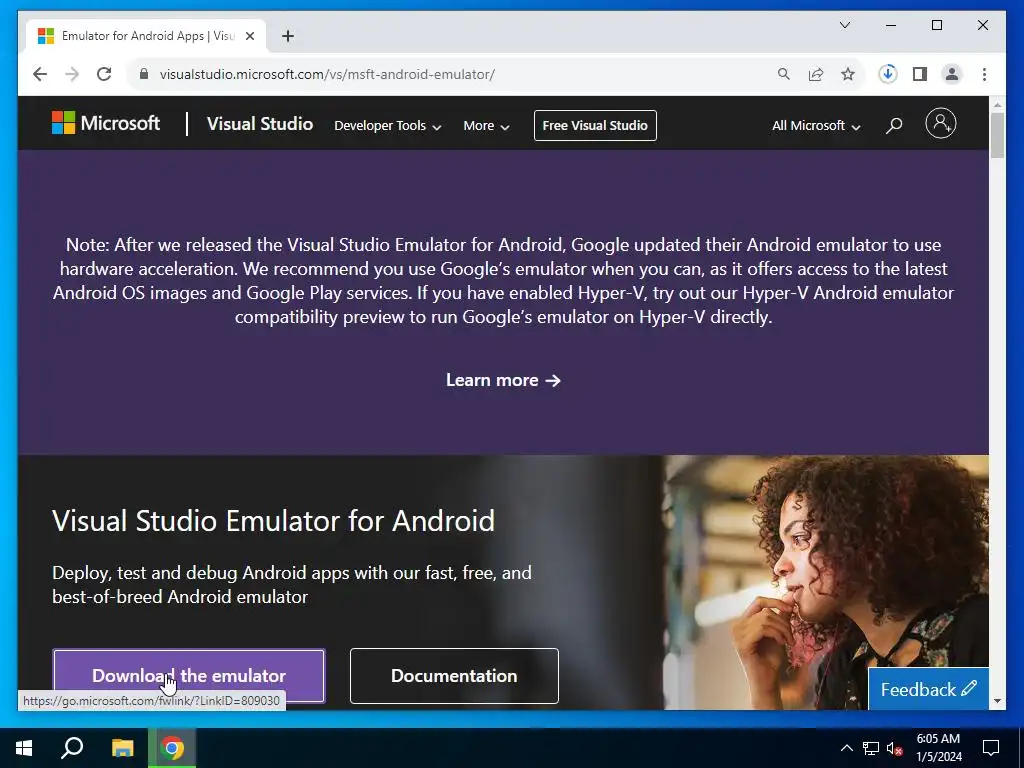Open the tab search chevron
Screen dimensions: 1024x768
[844, 25]
